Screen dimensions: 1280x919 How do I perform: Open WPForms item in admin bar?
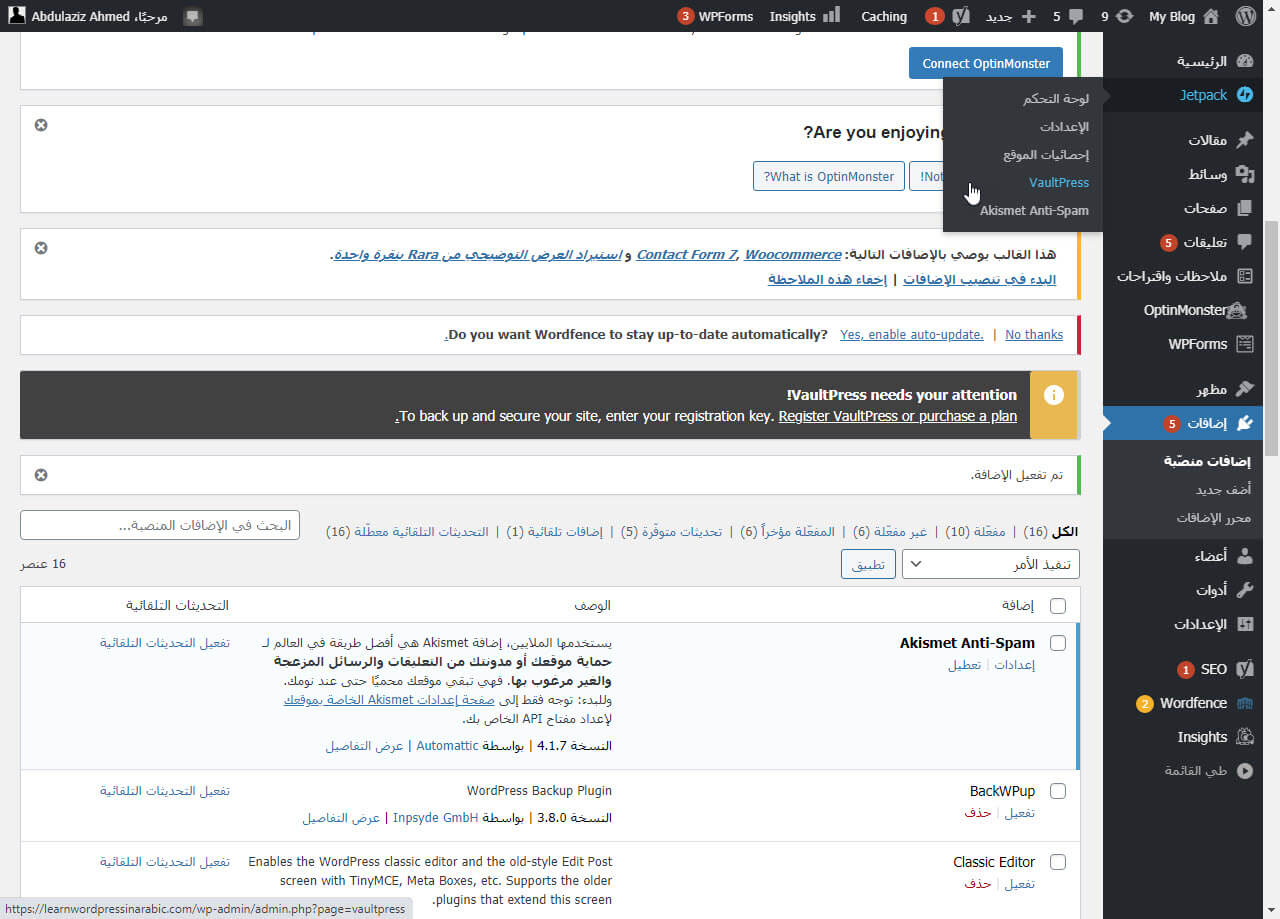715,16
